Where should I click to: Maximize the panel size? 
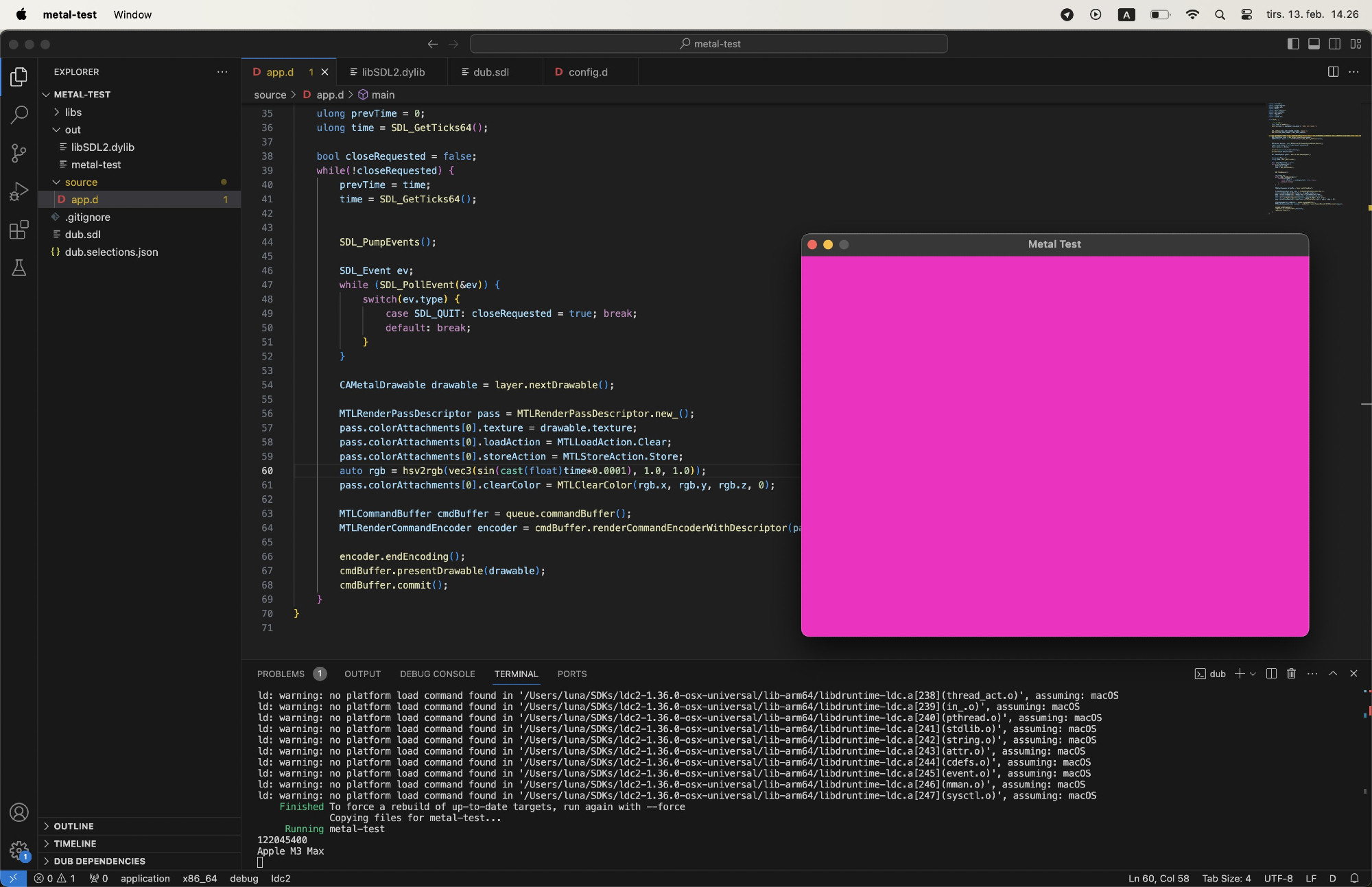pos(1333,674)
